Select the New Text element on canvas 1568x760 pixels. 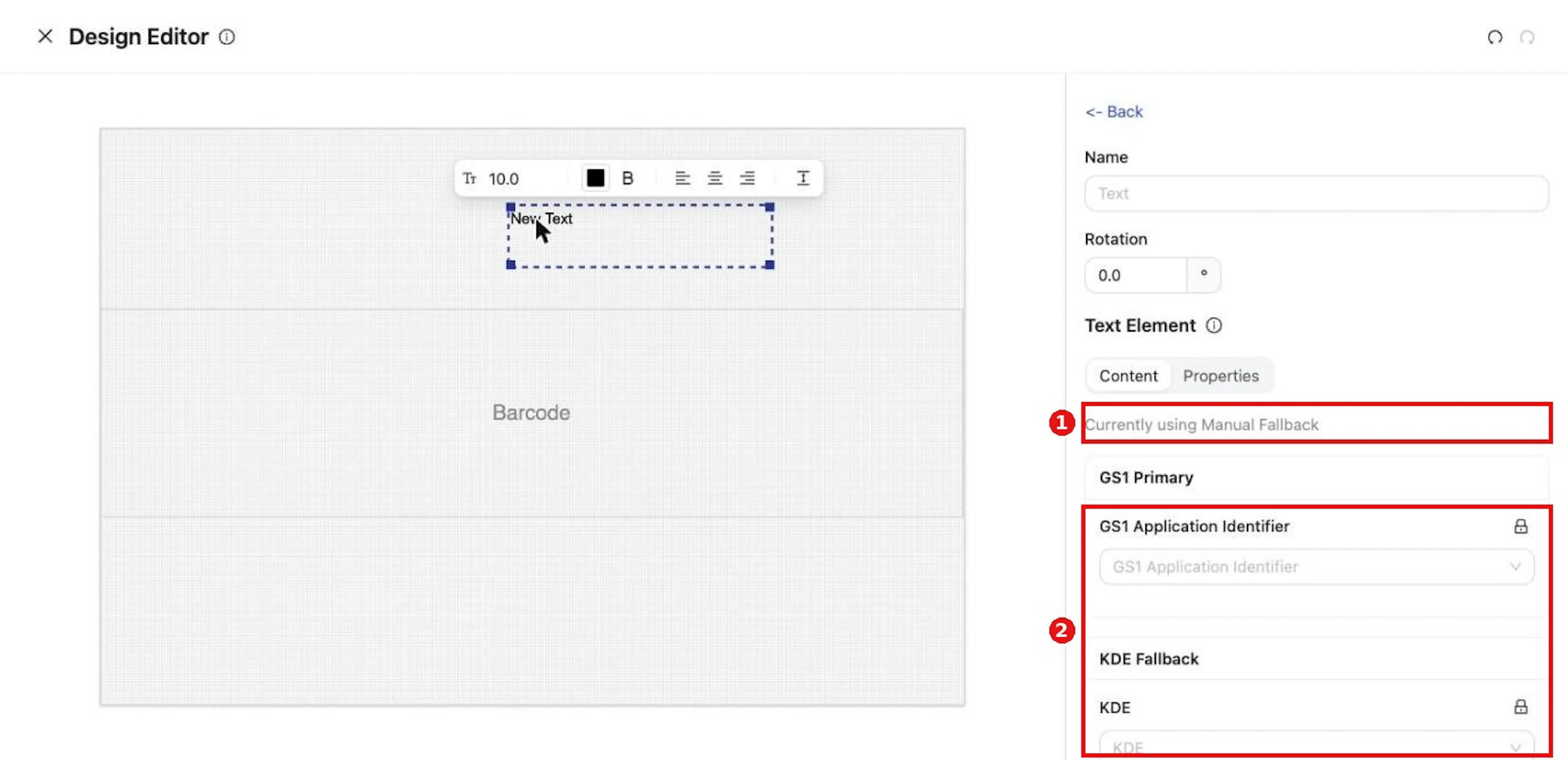tap(640, 236)
